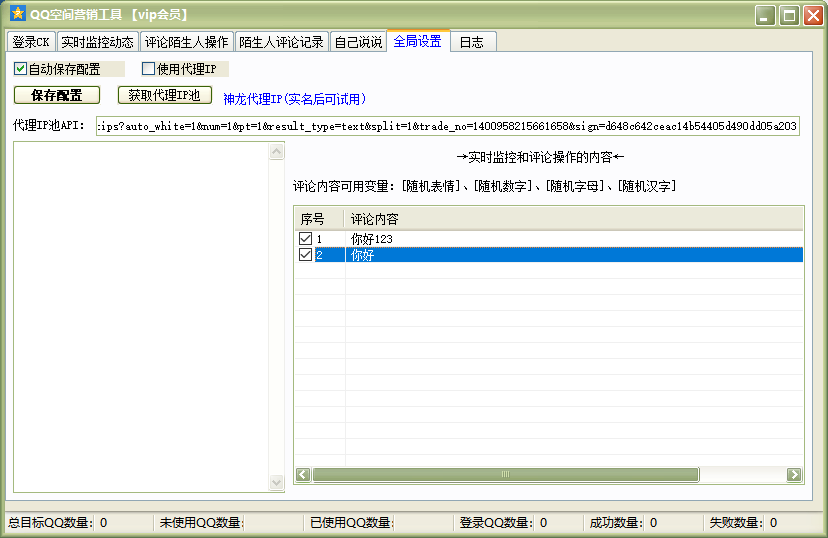Image resolution: width=828 pixels, height=538 pixels.
Task: Open the 神龙代理IP(实名后可试用) link
Action: point(294,99)
